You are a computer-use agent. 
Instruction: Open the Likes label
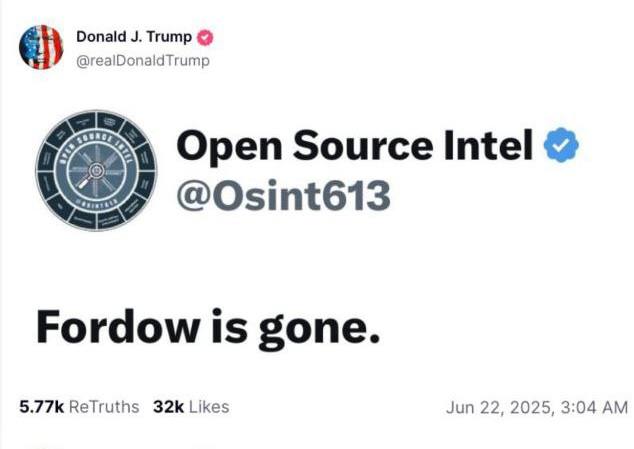pos(210,407)
